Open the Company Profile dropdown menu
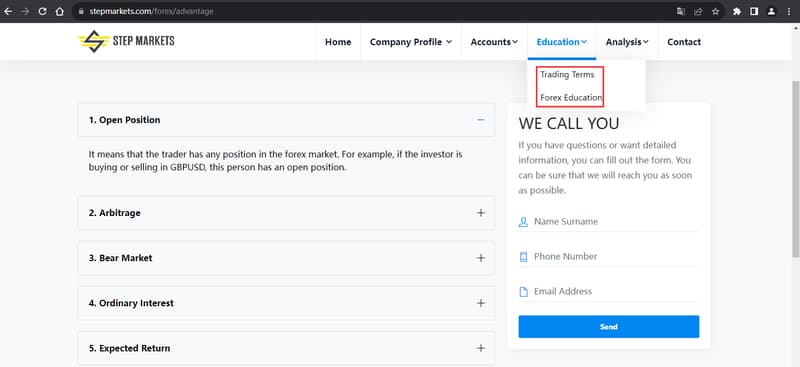The height and width of the screenshot is (367, 800). 411,42
